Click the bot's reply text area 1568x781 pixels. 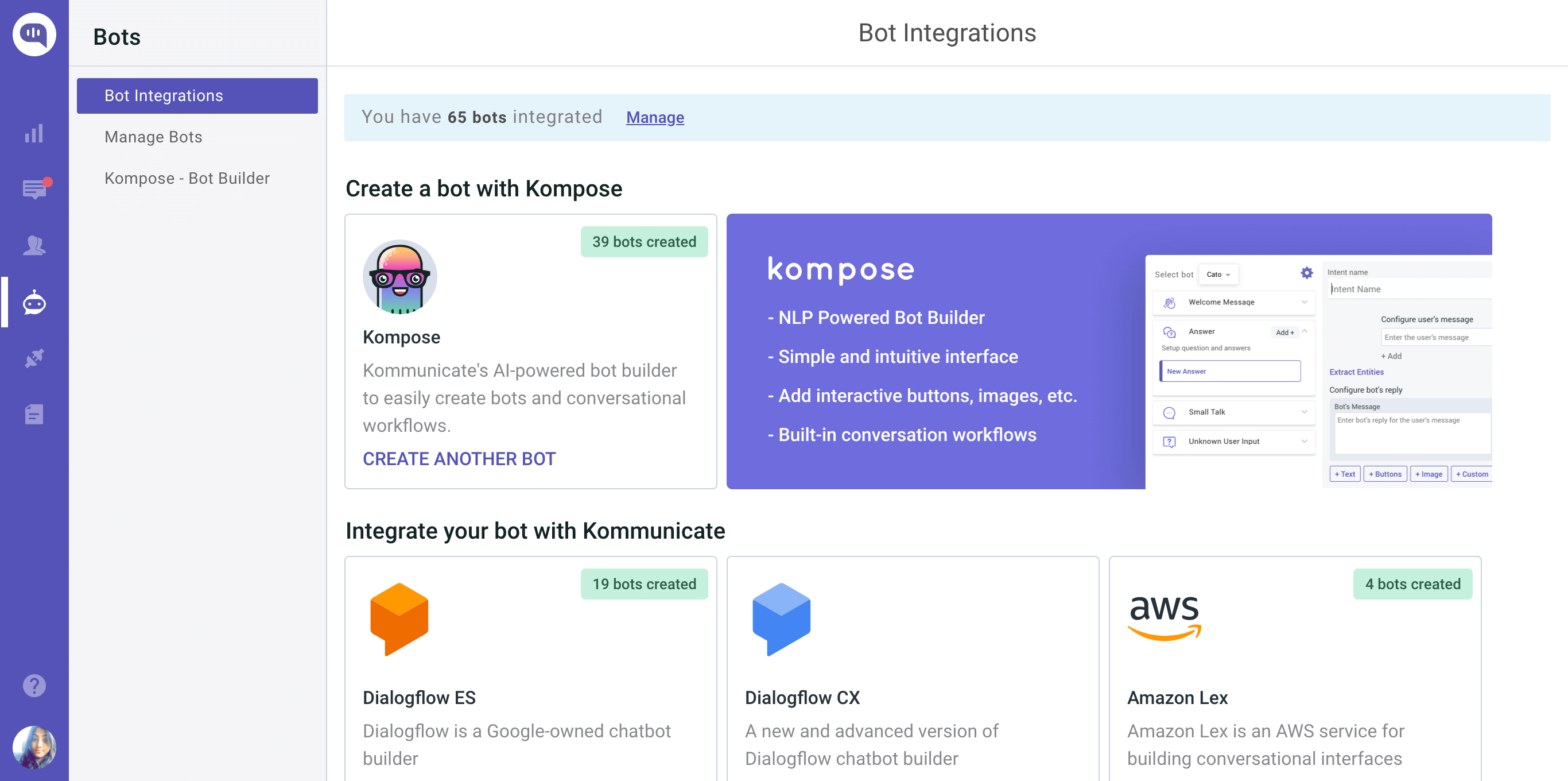pos(1412,434)
